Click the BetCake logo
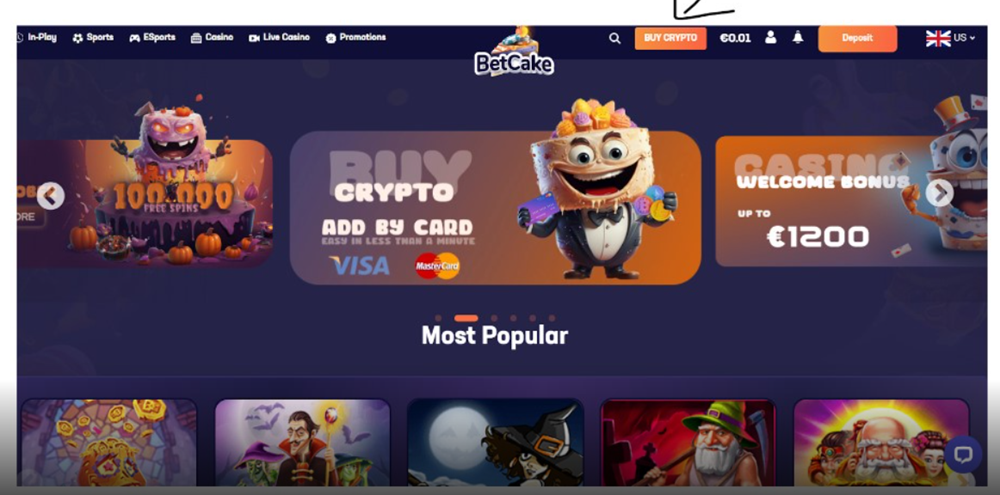The image size is (1000, 495). coord(513,52)
